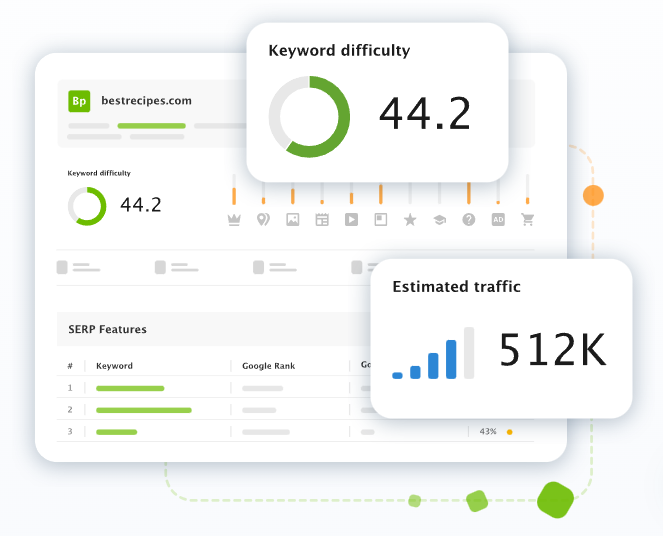Click the large Keyword difficulty donut chart
Screen dimensions: 663x536
tap(309, 116)
